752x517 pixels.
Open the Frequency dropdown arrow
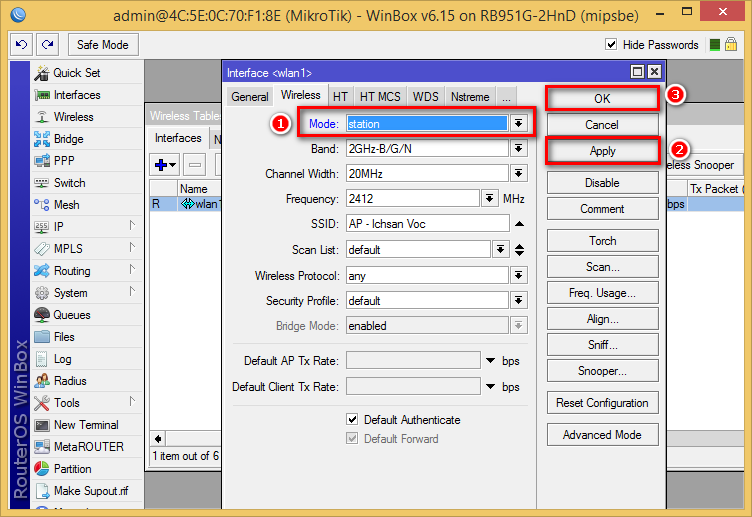point(489,199)
